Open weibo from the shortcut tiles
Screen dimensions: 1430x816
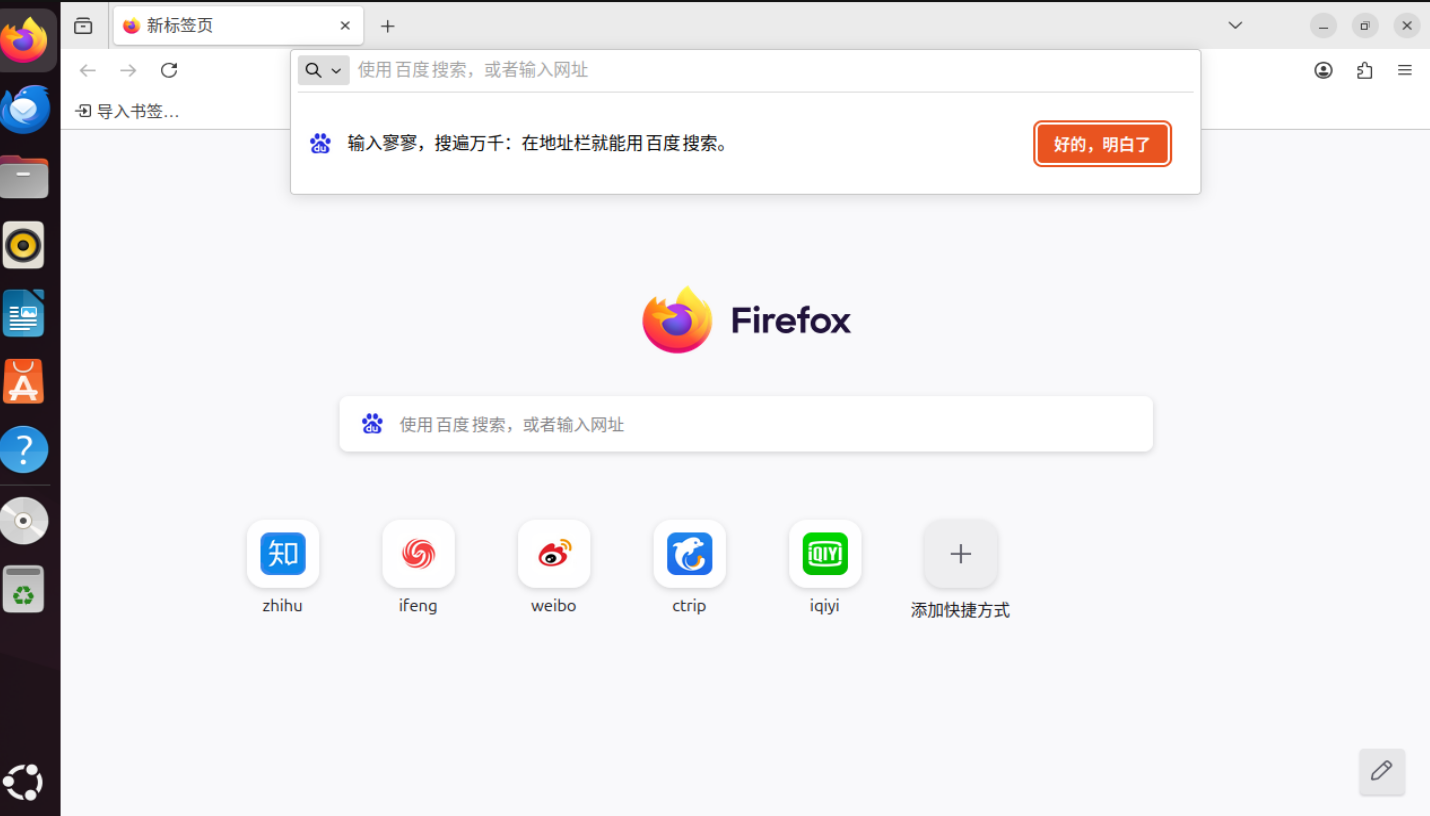[x=553, y=553]
